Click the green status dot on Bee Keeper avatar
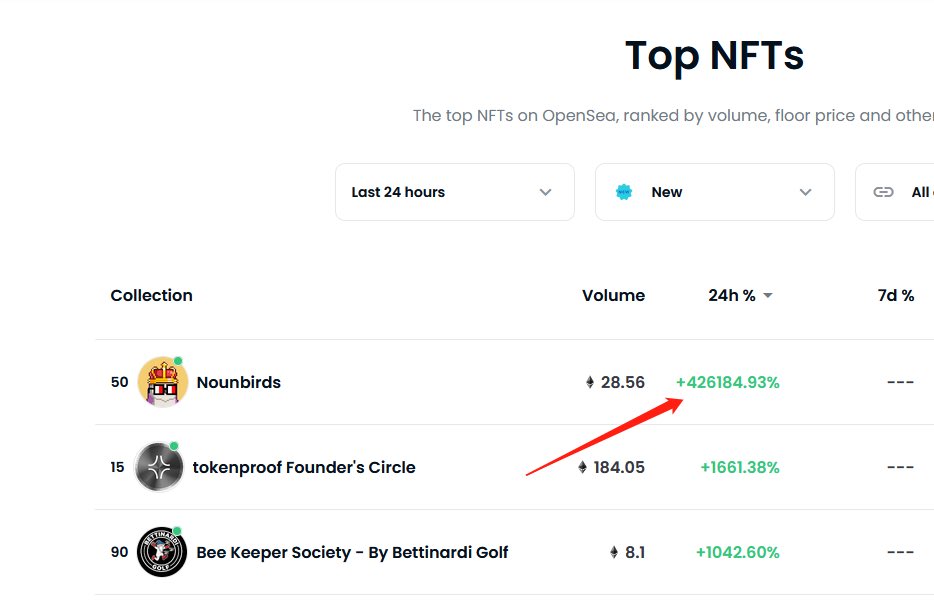934x604 pixels. point(177,531)
